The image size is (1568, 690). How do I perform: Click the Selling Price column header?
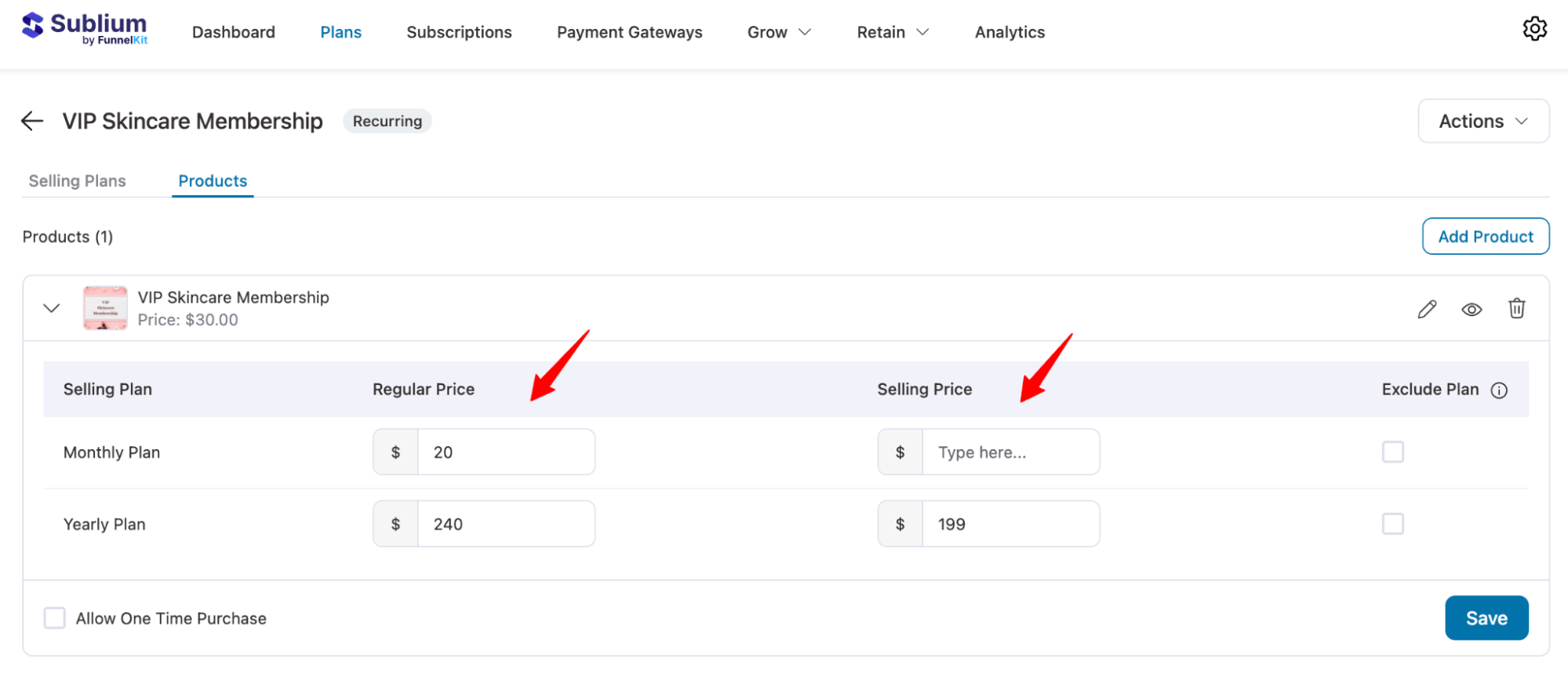(924, 390)
